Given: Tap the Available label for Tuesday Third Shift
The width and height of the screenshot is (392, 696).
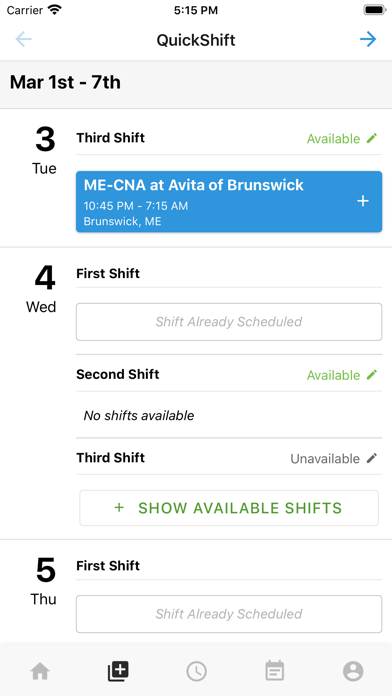Looking at the screenshot, I should coord(333,138).
